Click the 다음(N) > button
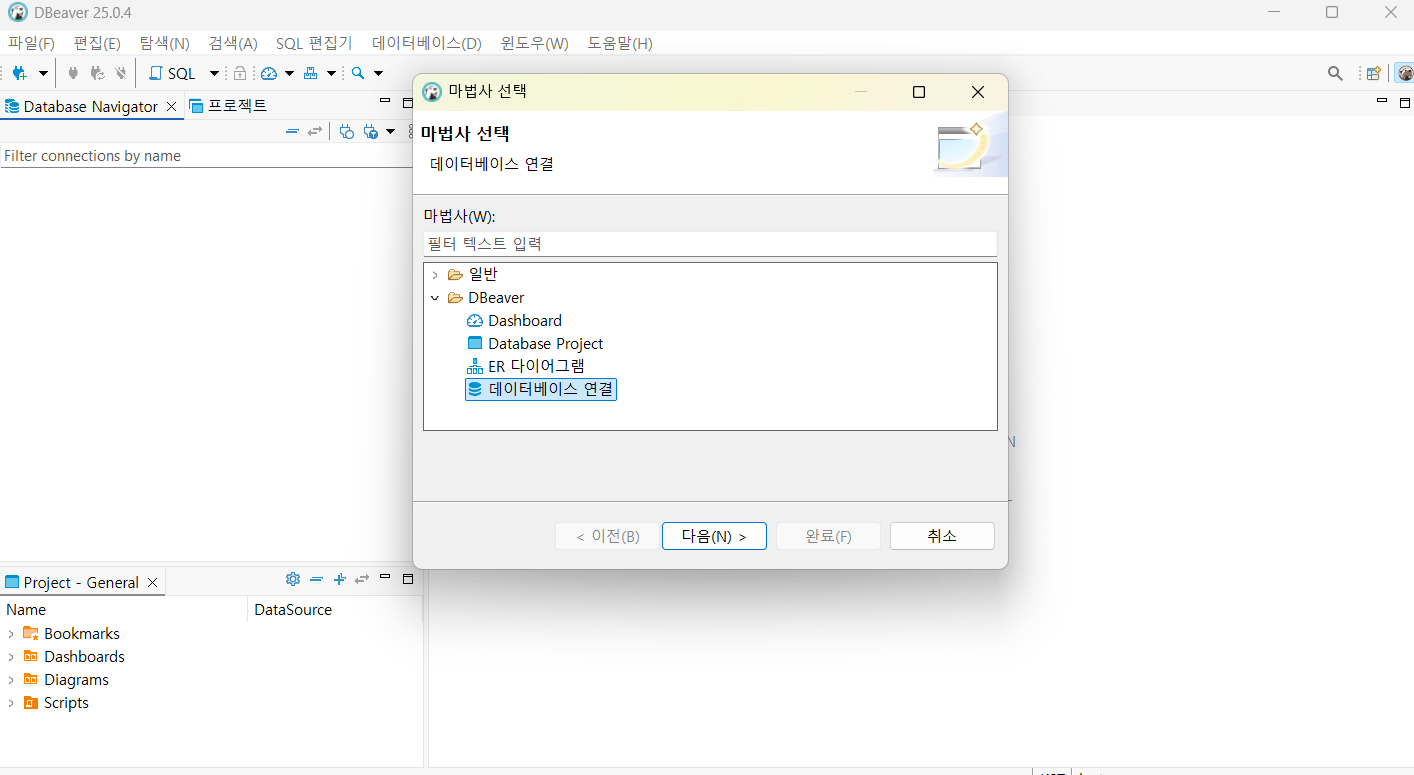This screenshot has height=775, width=1414. point(714,536)
